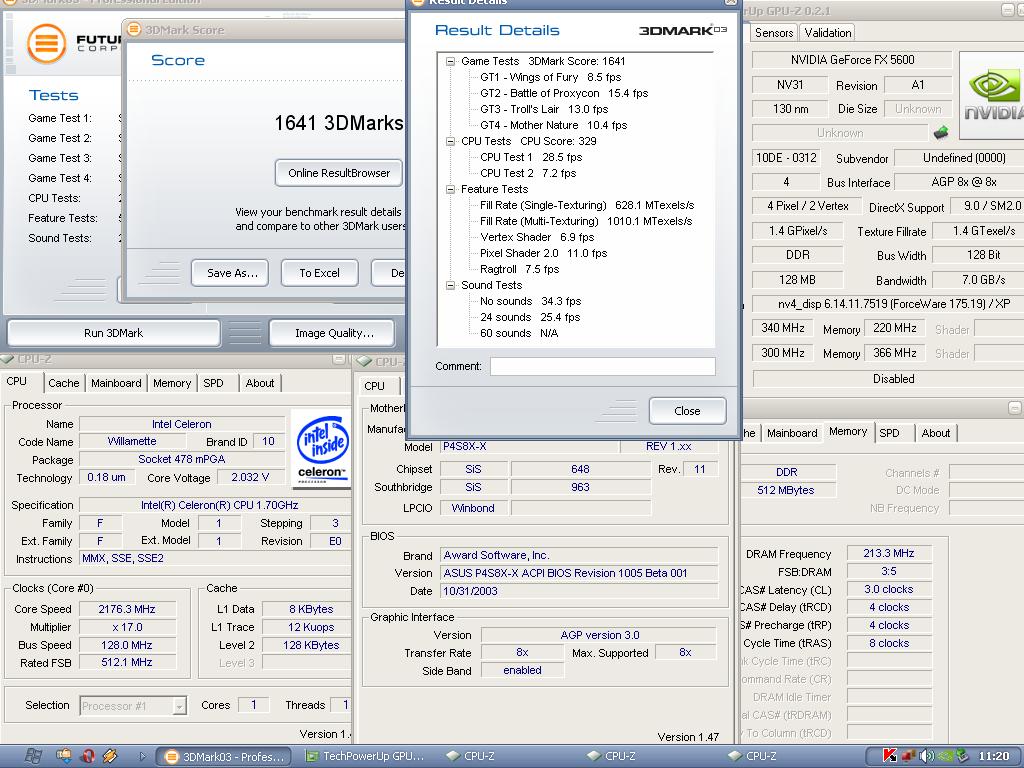Switch to TechPowerUp GPU-Z taskbar button
1024x768 pixels.
tap(366, 757)
